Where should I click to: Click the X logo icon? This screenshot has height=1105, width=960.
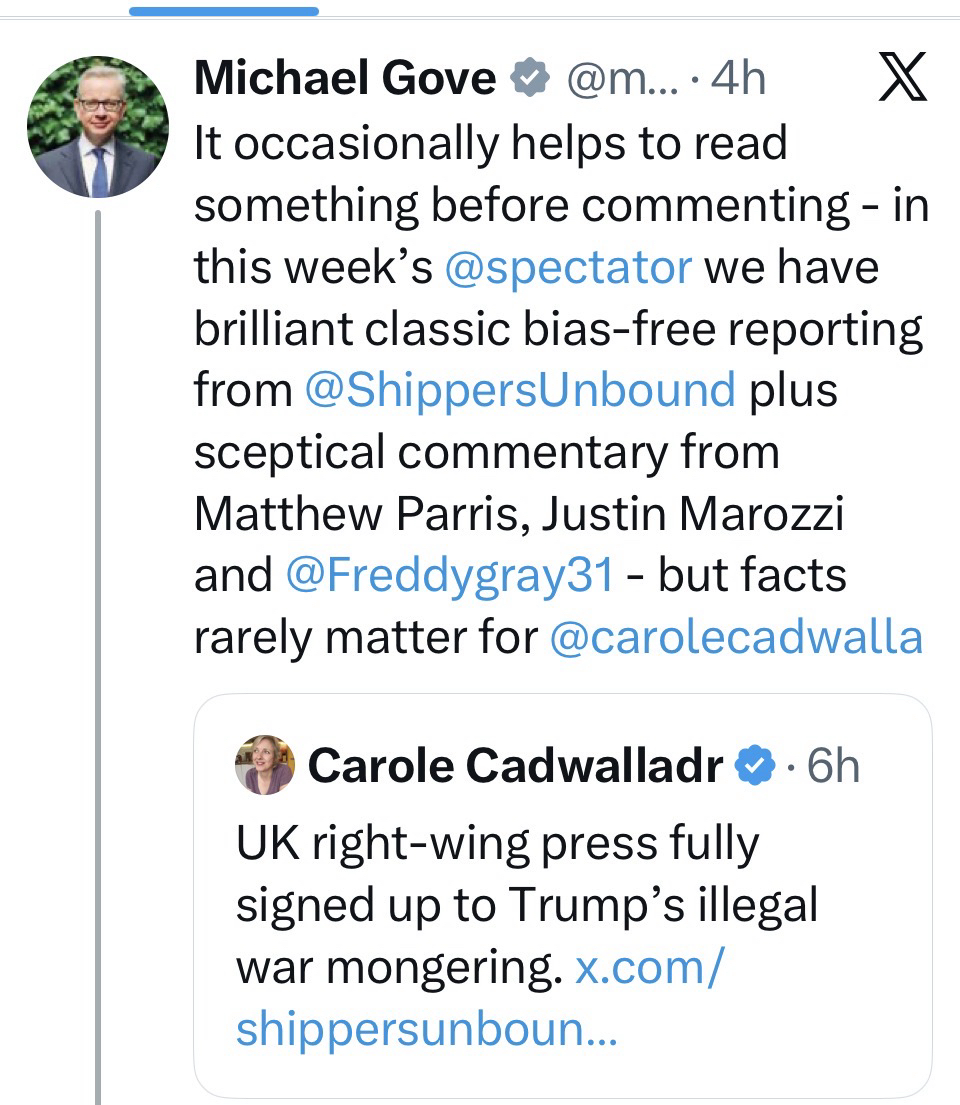905,80
